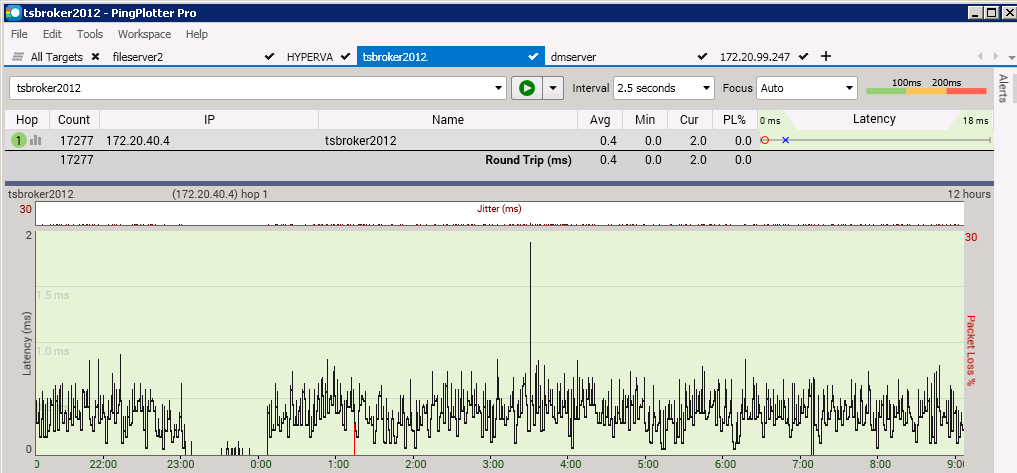Click the checkmark on the HYPERVA tab

pyautogui.click(x=345, y=57)
